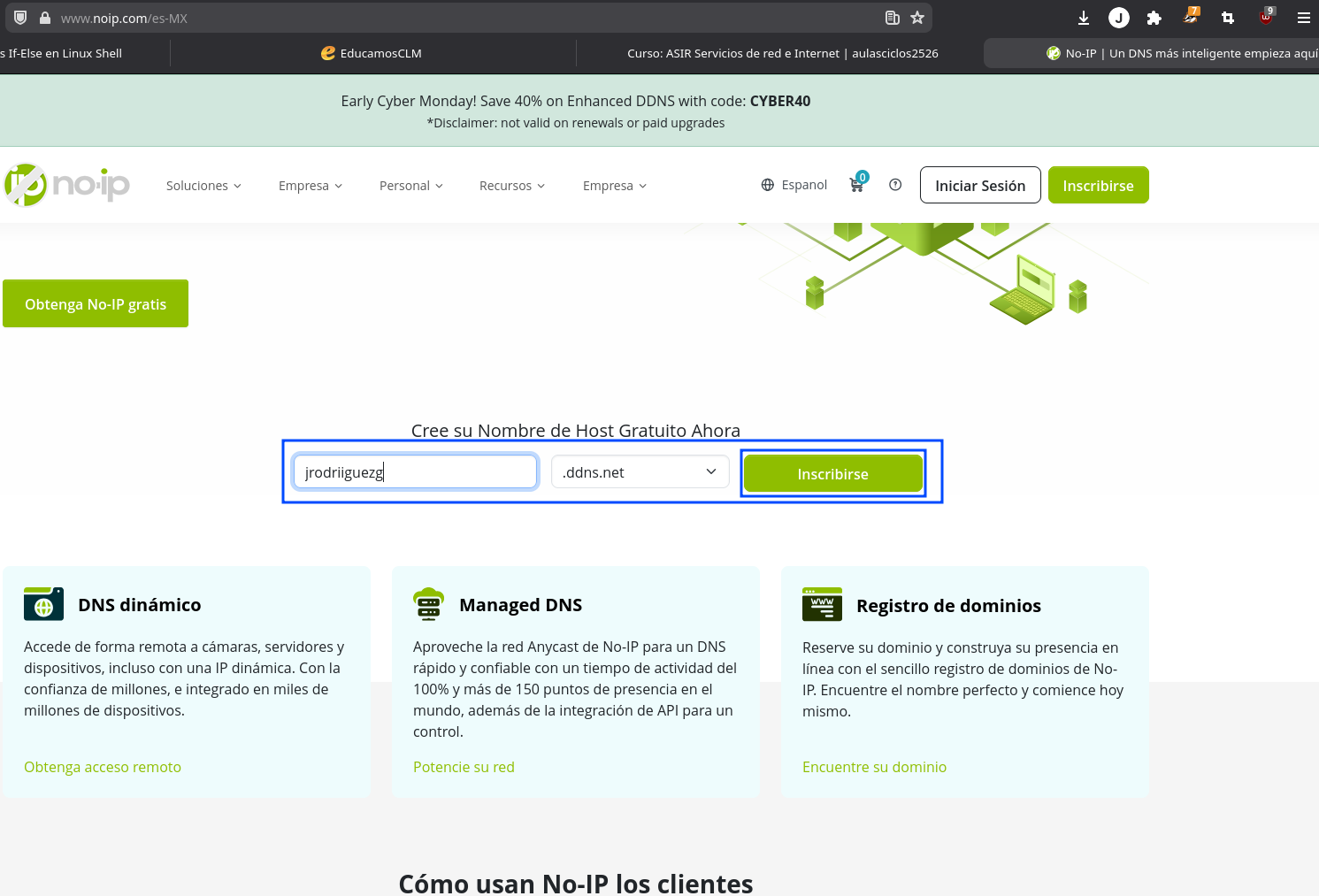Click the Disclaimer text in the banner
This screenshot has width=1319, height=896.
tap(576, 123)
